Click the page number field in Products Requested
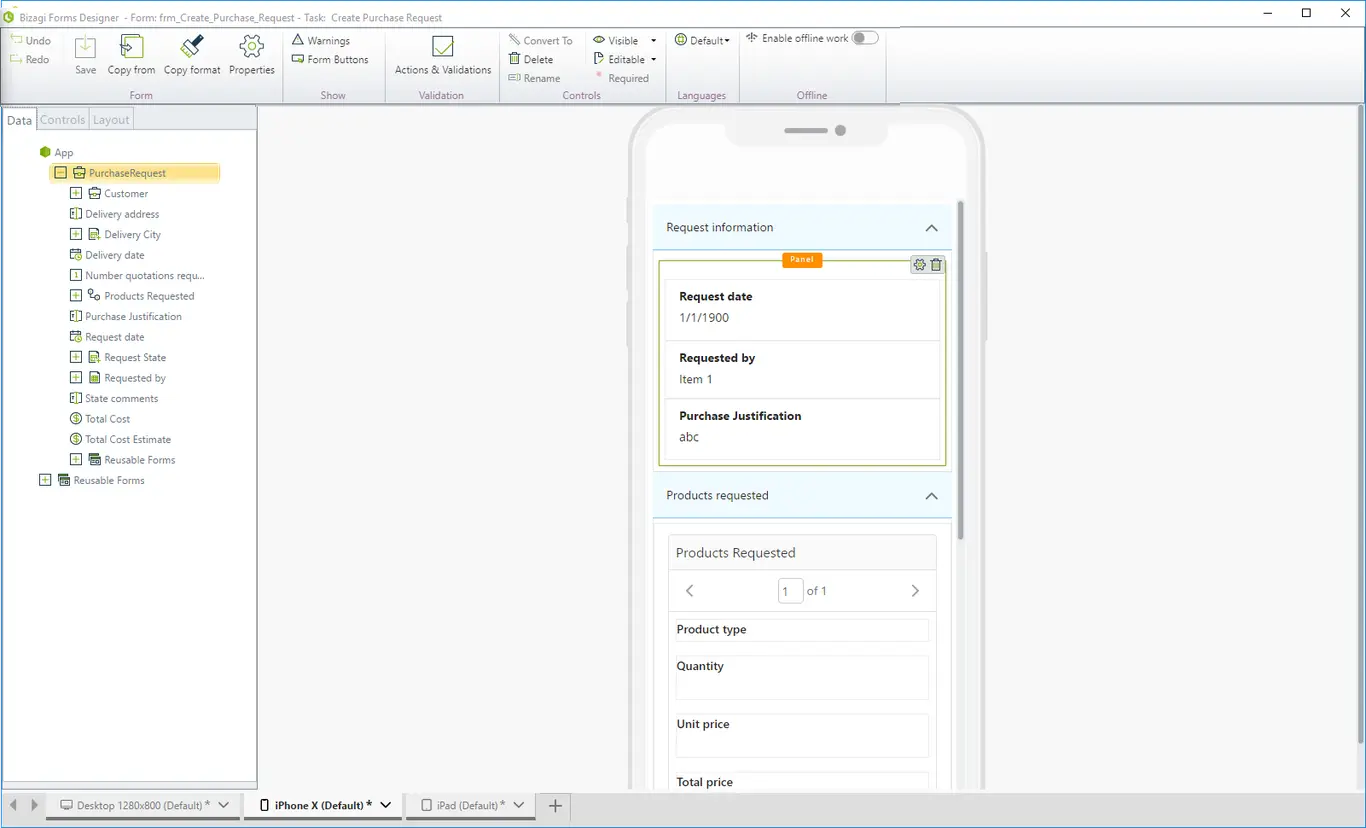Image resolution: width=1366 pixels, height=828 pixels. (790, 591)
